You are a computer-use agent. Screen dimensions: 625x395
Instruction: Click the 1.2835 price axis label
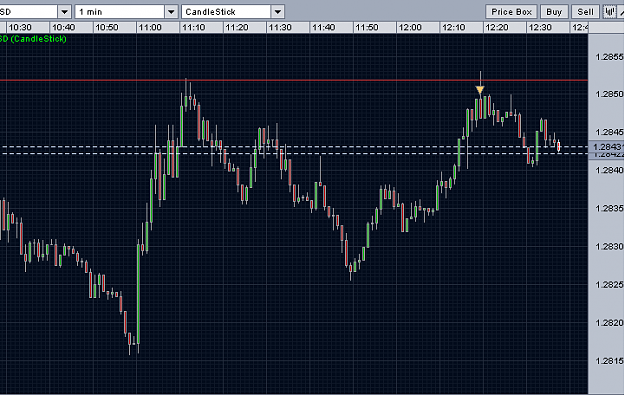pos(609,208)
